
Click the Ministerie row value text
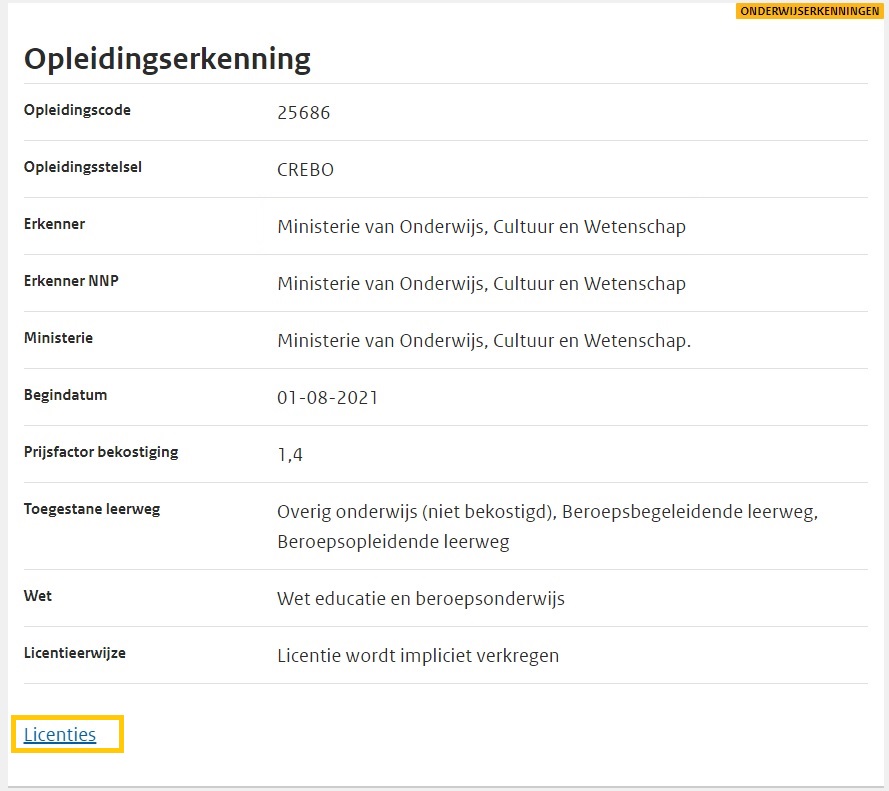(x=483, y=341)
